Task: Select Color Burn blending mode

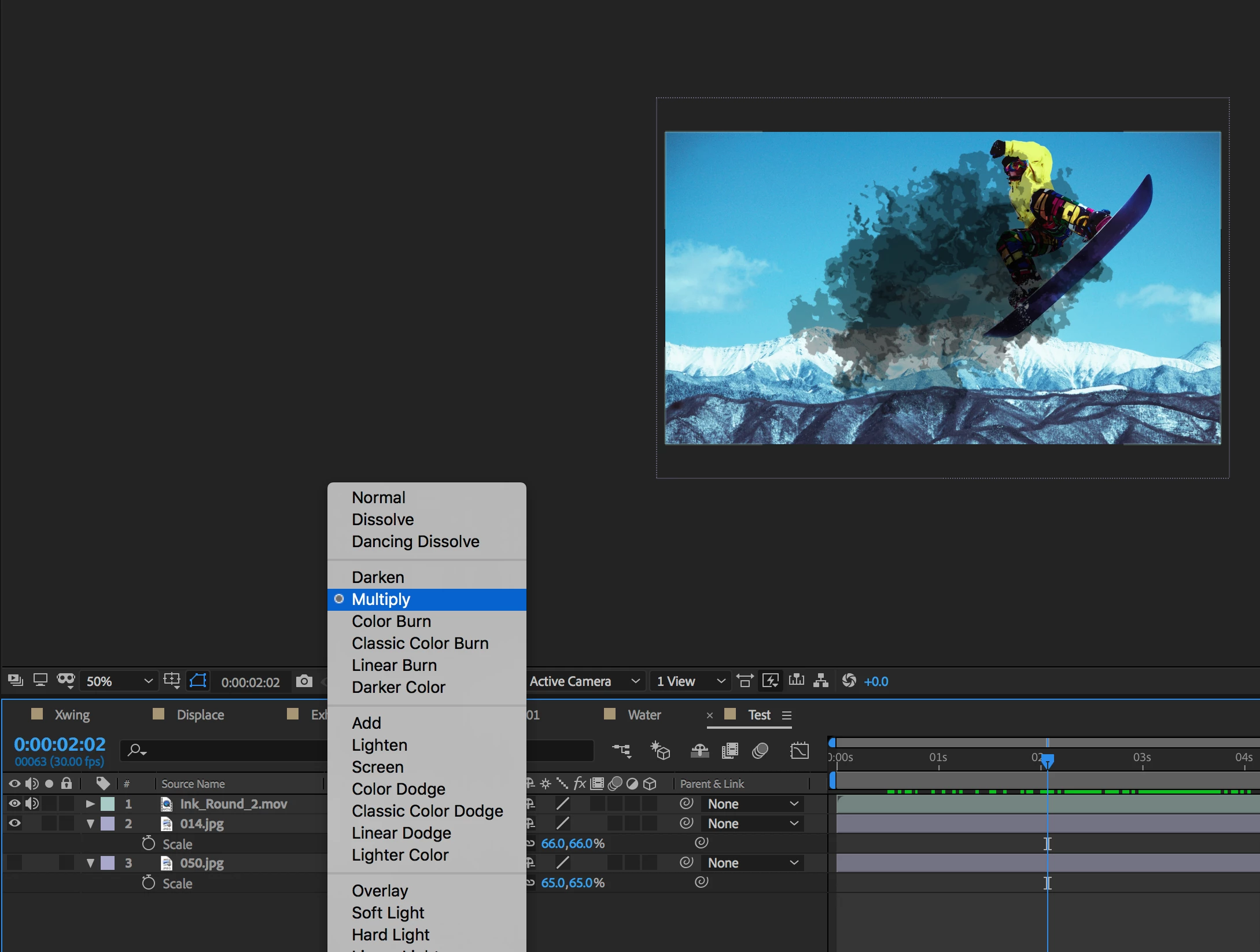Action: point(391,621)
